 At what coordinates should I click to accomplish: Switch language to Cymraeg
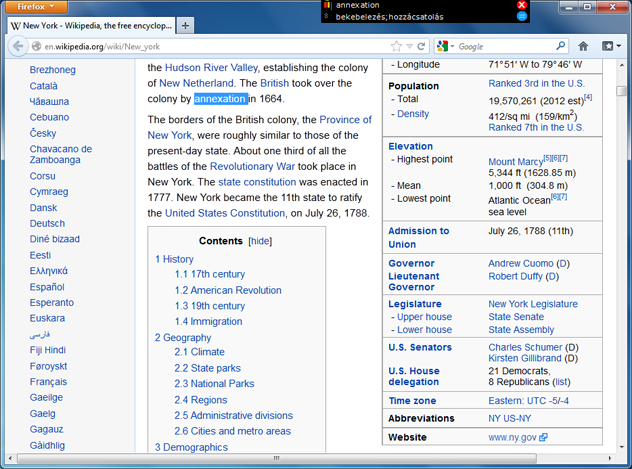(x=49, y=192)
